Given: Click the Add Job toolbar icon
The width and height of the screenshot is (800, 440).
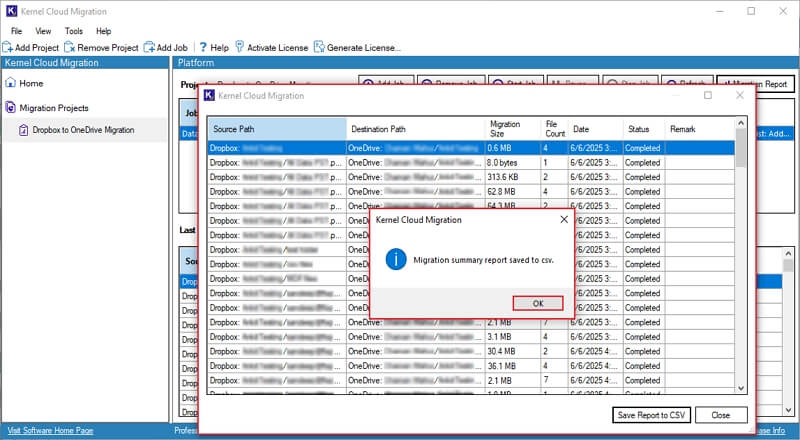Looking at the screenshot, I should coord(149,47).
